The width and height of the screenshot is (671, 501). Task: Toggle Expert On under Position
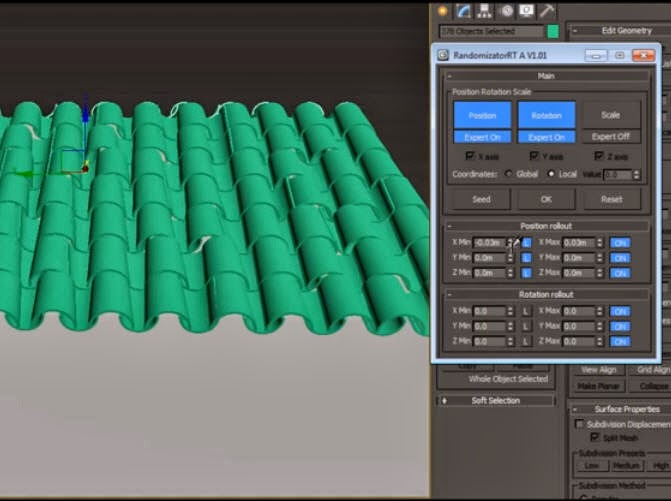[x=482, y=137]
